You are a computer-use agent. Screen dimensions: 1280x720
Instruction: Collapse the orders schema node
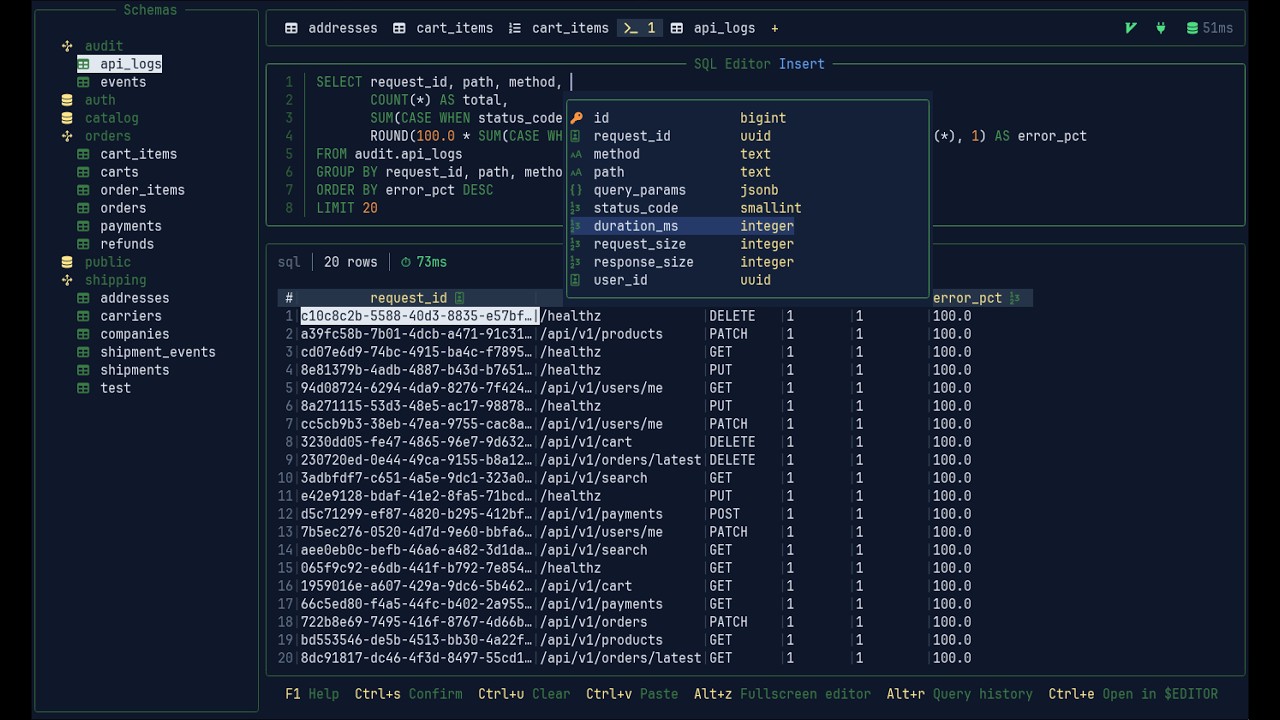coord(67,136)
